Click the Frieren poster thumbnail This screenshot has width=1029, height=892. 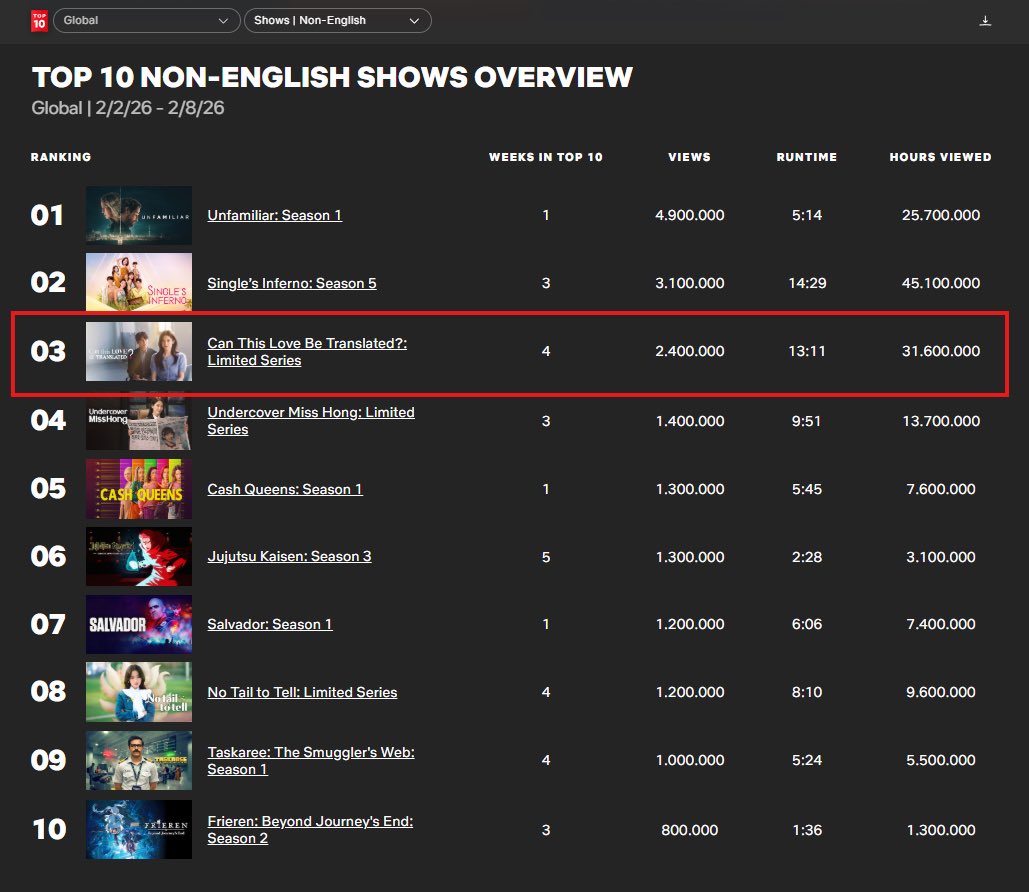(x=139, y=829)
